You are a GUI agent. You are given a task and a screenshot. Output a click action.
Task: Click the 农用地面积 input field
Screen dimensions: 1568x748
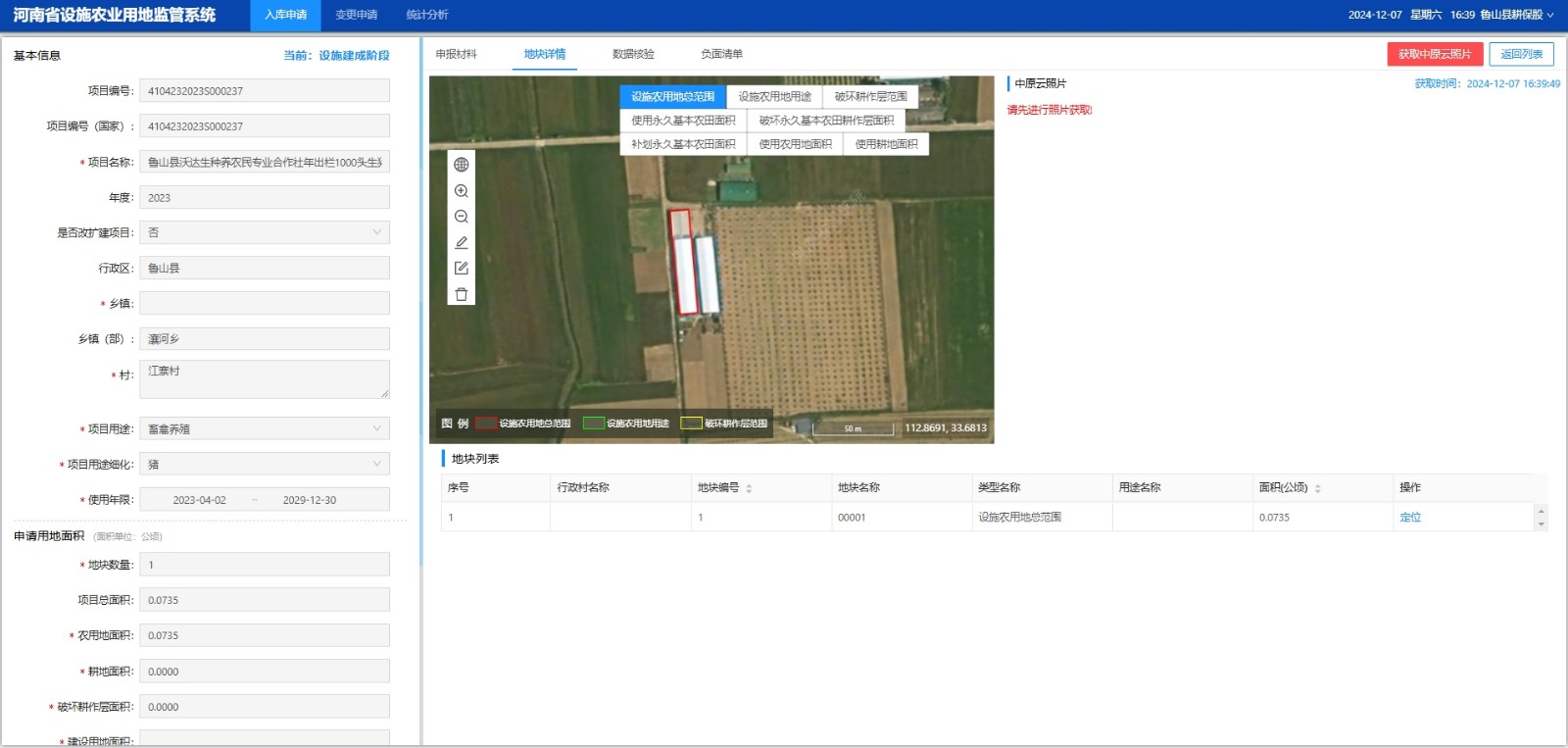[x=265, y=635]
